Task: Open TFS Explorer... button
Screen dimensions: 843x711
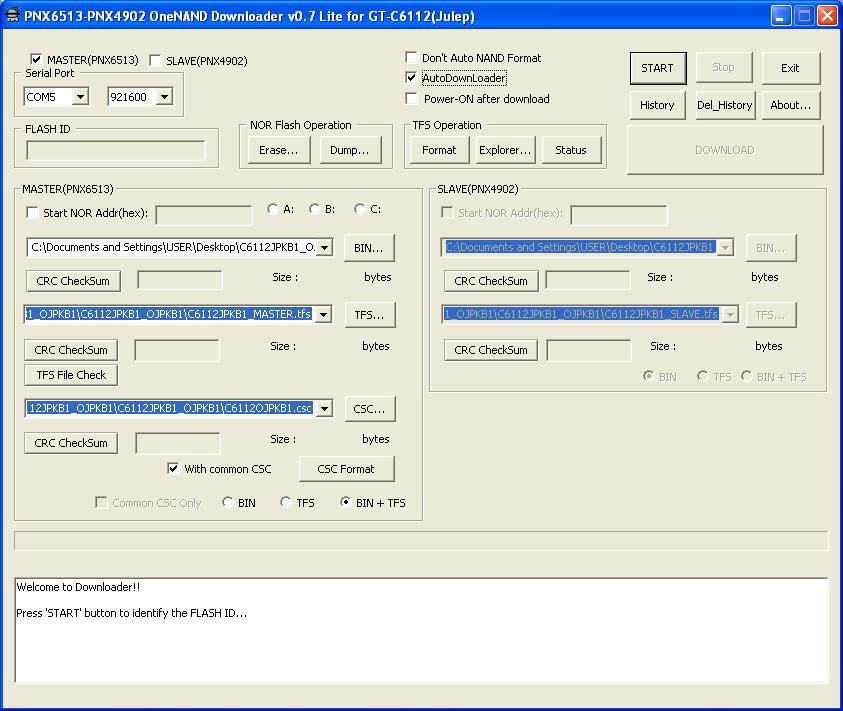Action: pos(505,150)
